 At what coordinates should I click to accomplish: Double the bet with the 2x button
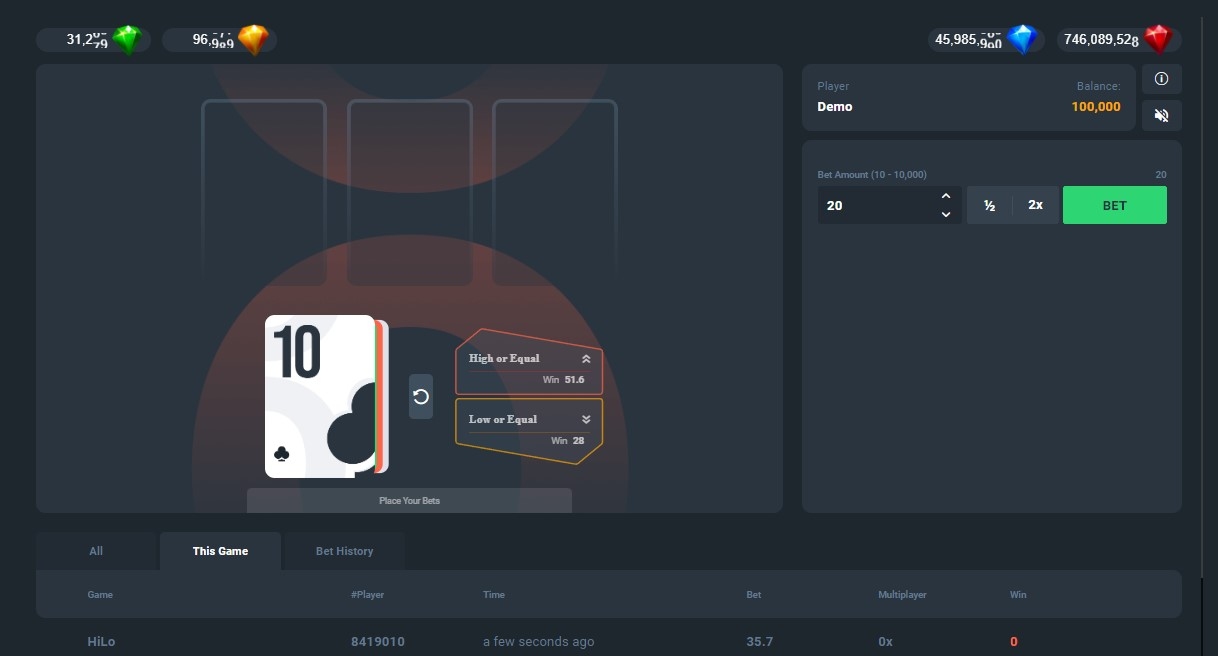point(1035,205)
